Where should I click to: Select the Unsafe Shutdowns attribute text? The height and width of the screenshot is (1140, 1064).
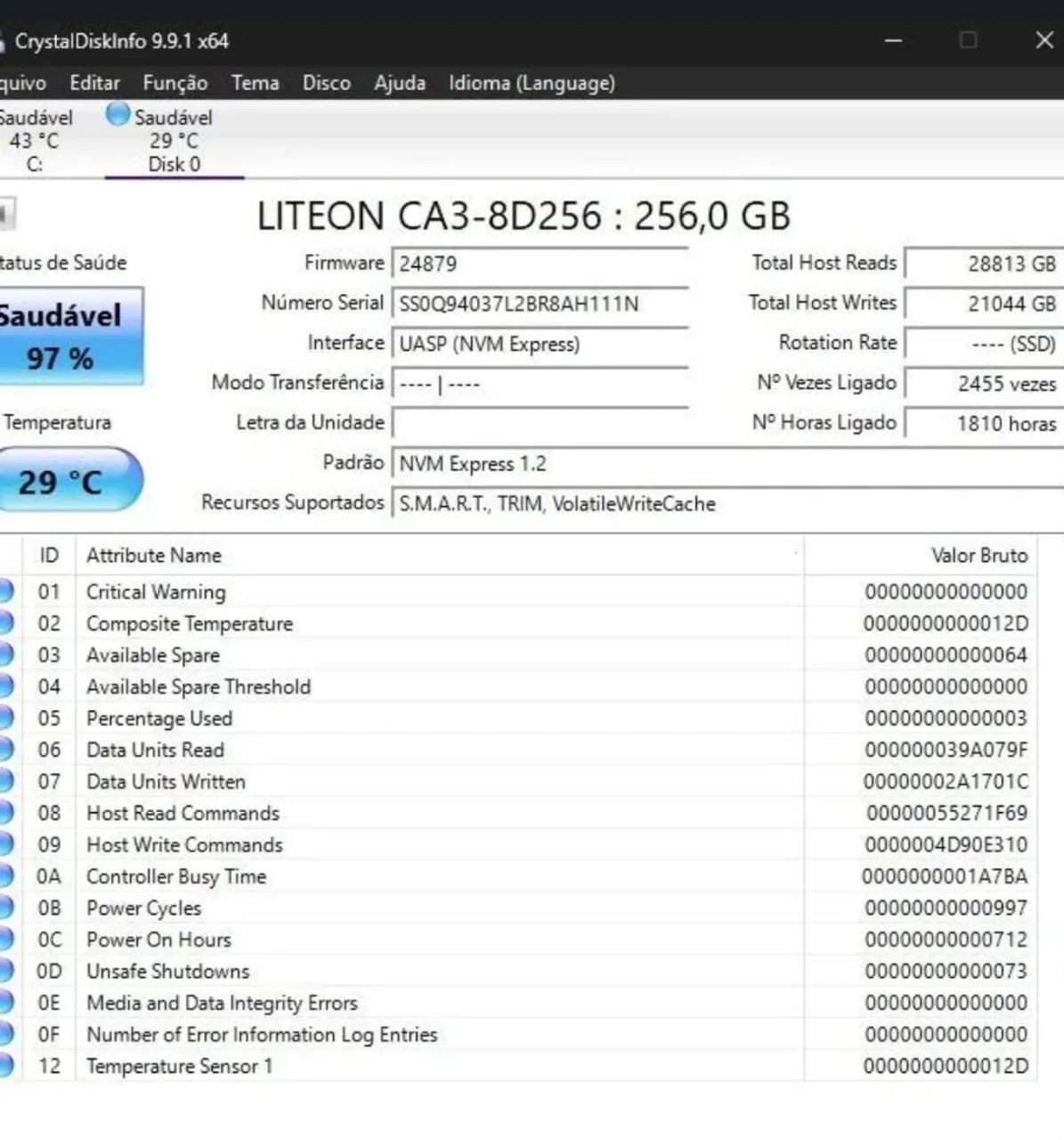point(168,971)
